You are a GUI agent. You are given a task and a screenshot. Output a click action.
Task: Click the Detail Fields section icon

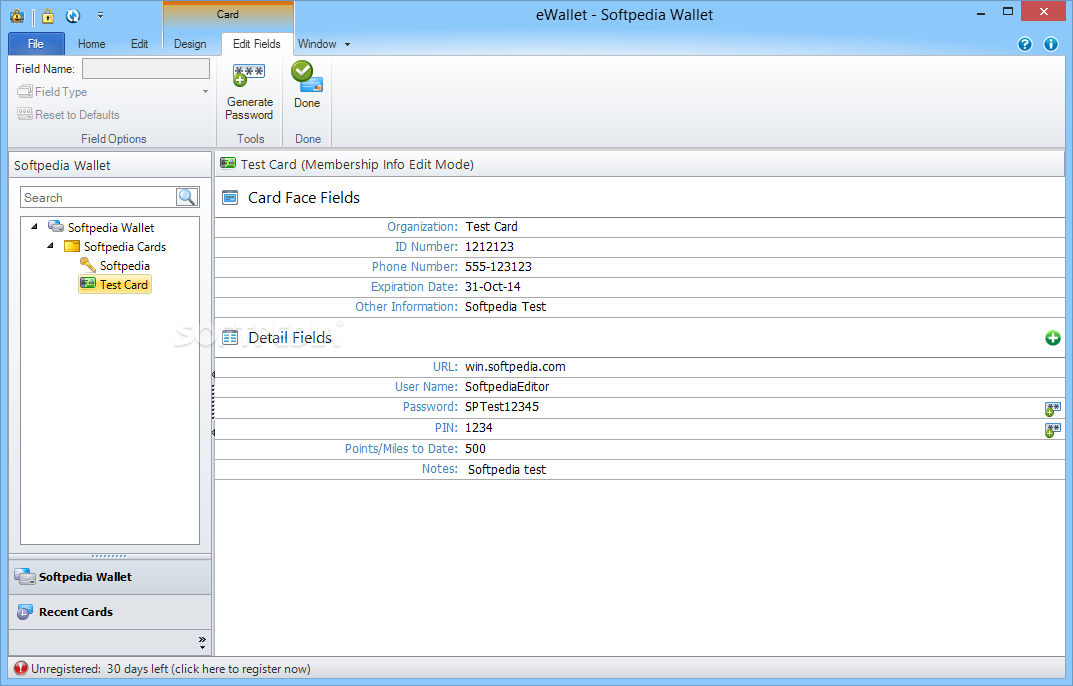tap(230, 338)
